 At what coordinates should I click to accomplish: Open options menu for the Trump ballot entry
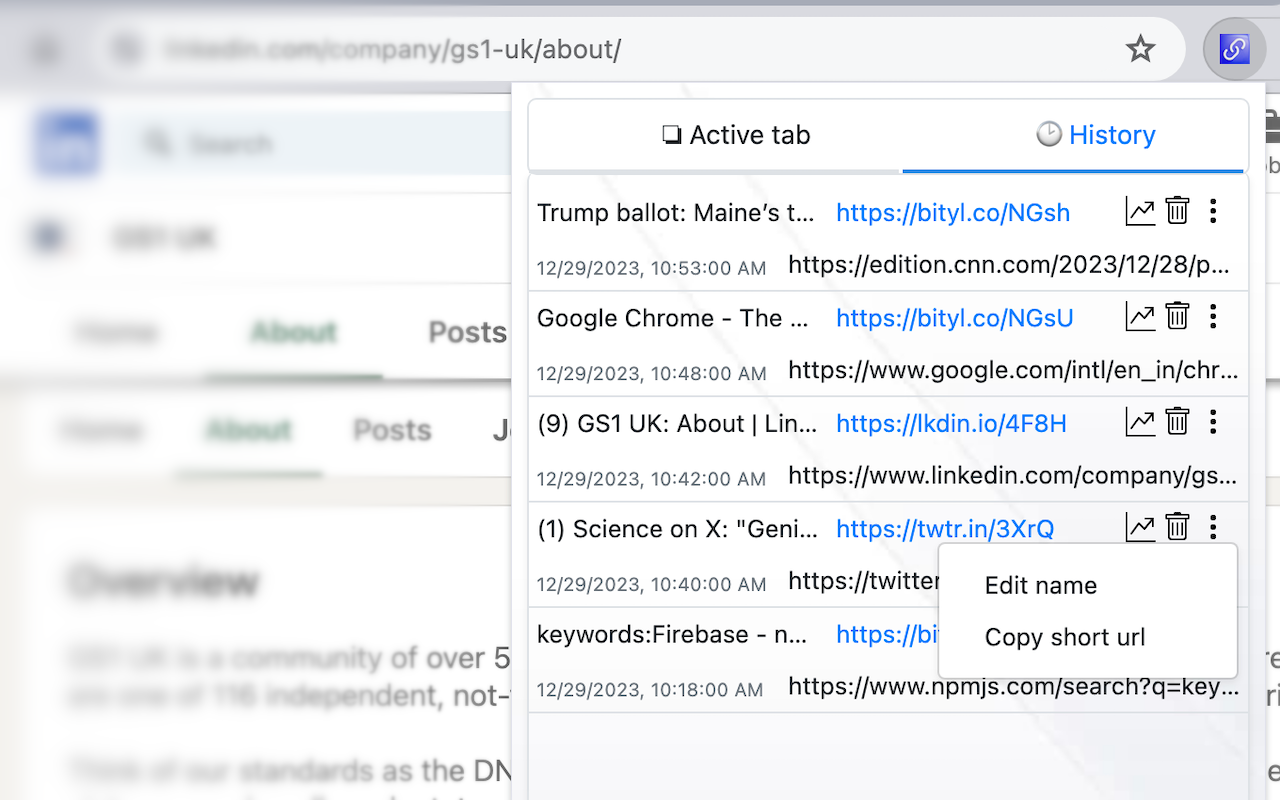pos(1213,211)
